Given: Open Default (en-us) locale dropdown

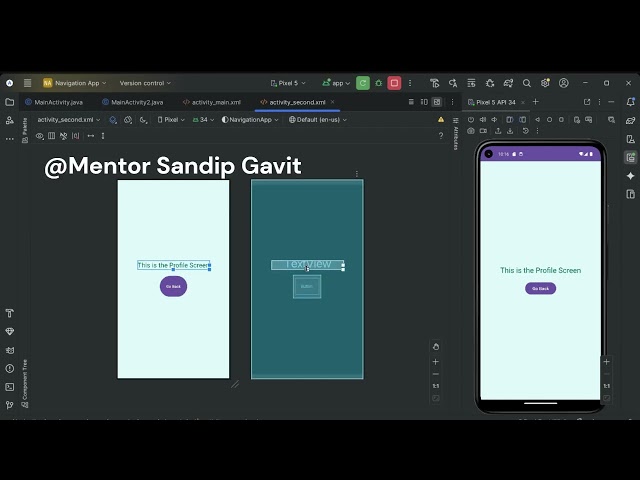Looking at the screenshot, I should [x=318, y=120].
